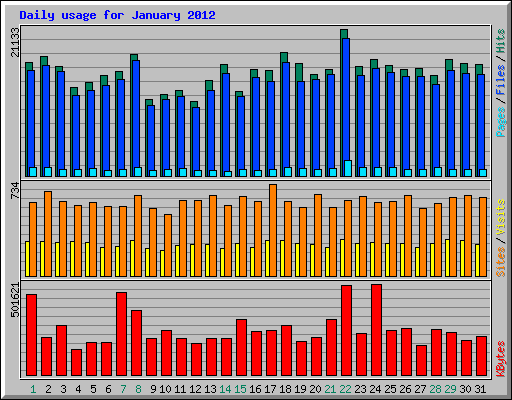This screenshot has width=512, height=400.
Task: Select day label 10 on the axis
Action: pyautogui.click(x=165, y=389)
